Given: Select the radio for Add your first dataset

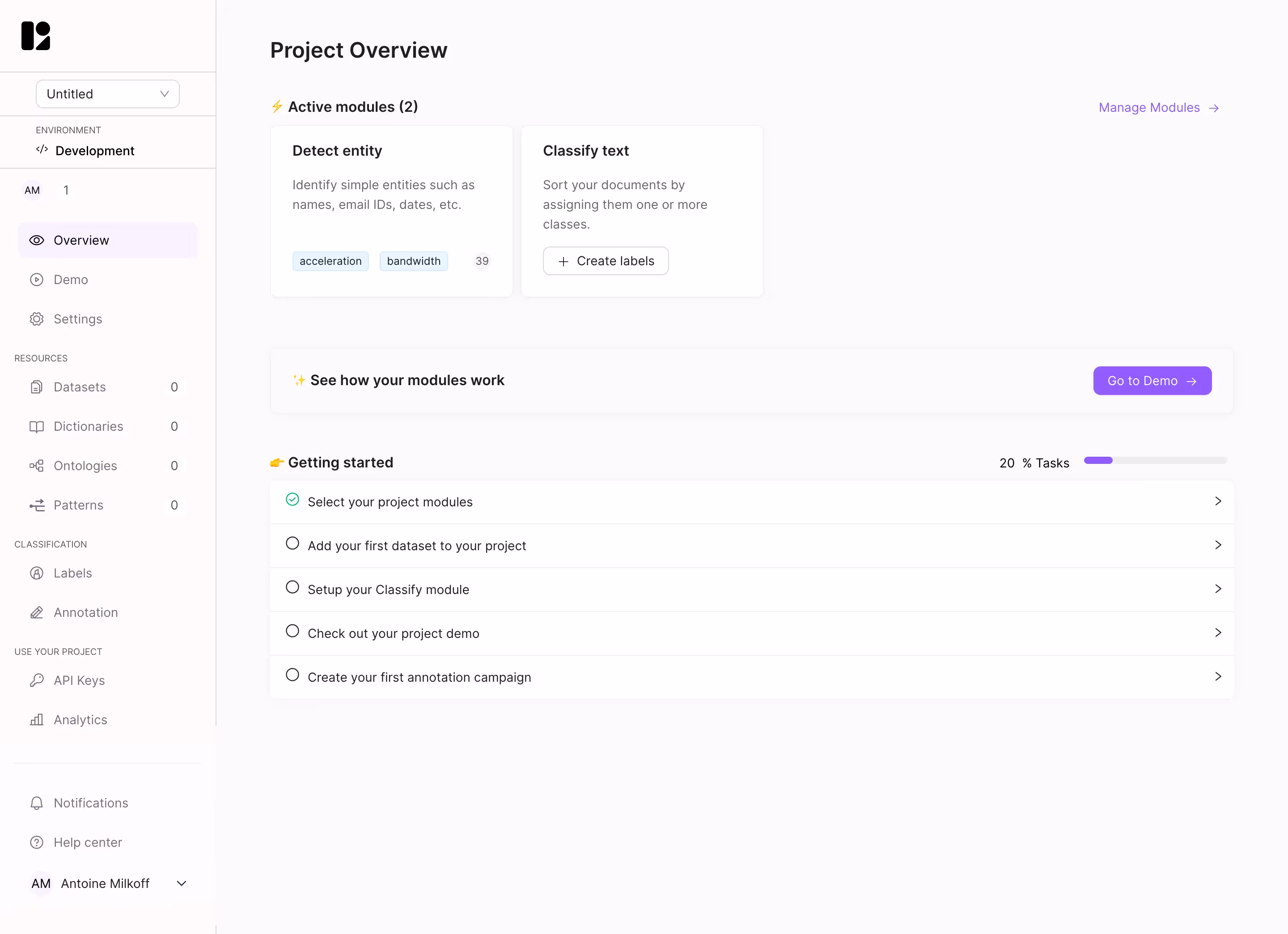Looking at the screenshot, I should click(x=292, y=543).
